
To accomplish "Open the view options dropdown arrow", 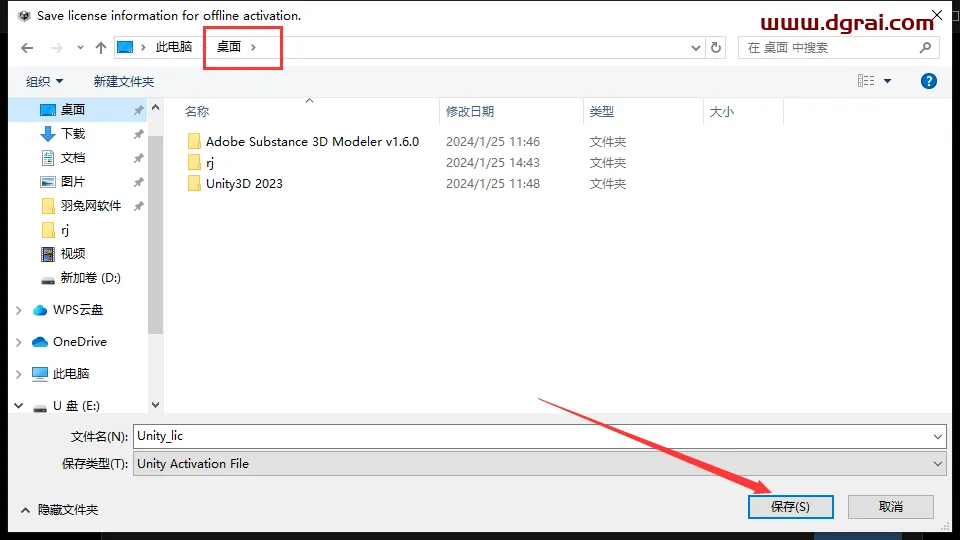I will 887,81.
